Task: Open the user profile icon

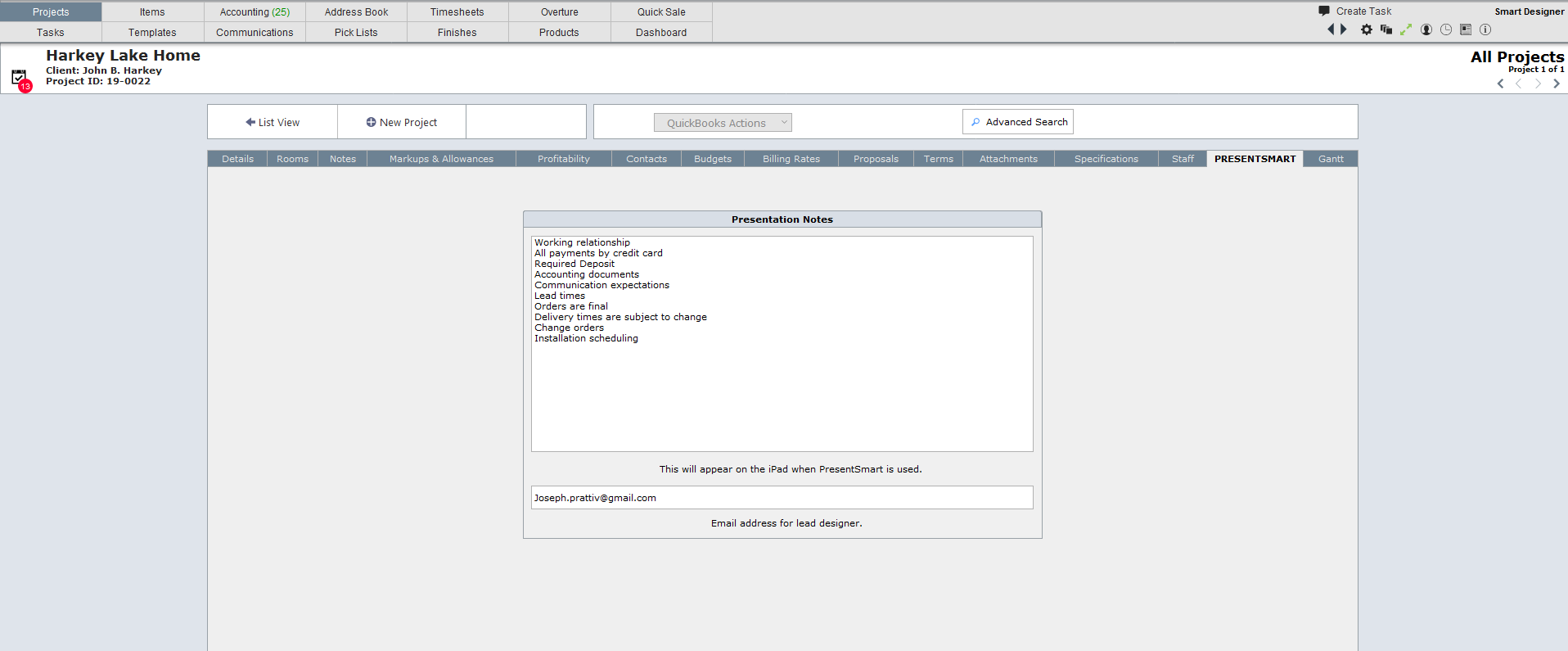Action: point(1426,29)
